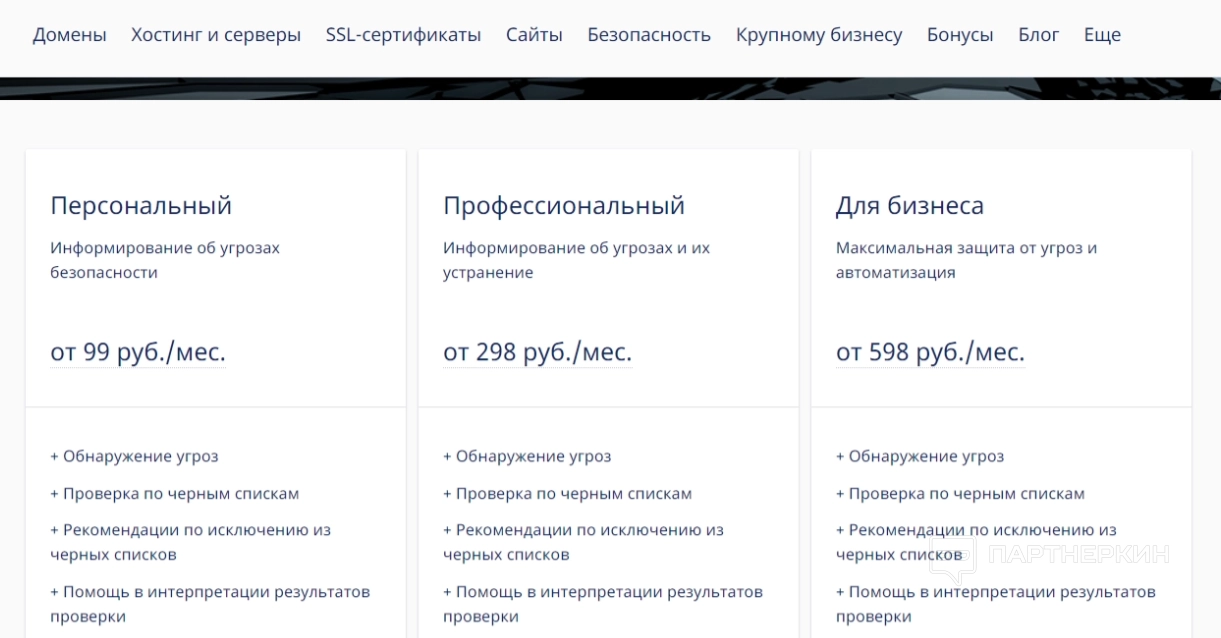Click the Партнеркин watermark logo icon
The image size is (1221, 638).
tap(952, 558)
